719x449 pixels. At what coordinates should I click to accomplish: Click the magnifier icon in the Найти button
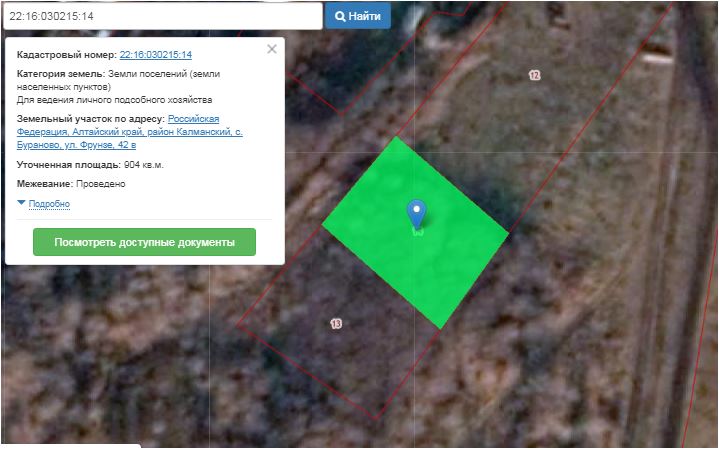340,17
